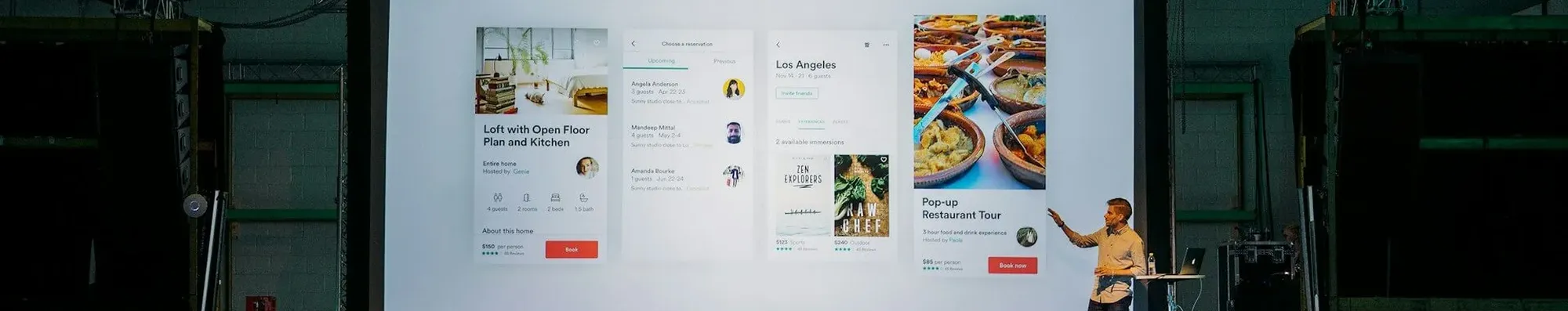The width and height of the screenshot is (1568, 311).
Task: Tap the loft host's avatar photo
Action: [x=587, y=167]
